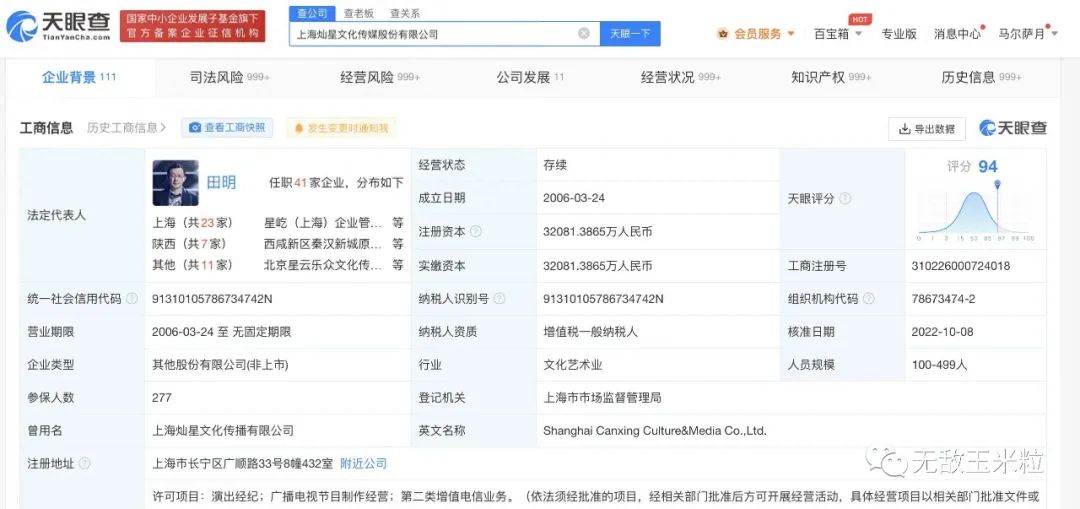Click the TianYanCha logo in header

(58, 26)
